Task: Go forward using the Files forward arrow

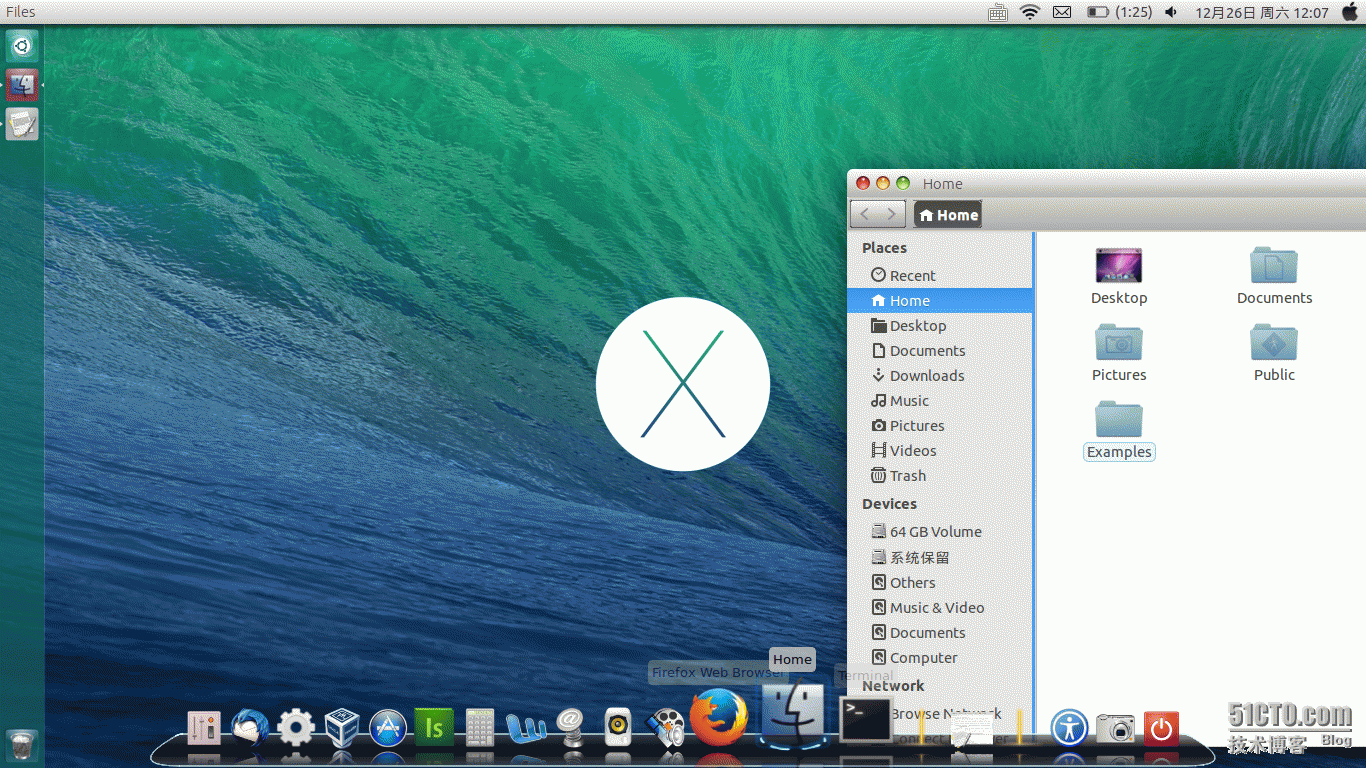Action: [x=891, y=214]
